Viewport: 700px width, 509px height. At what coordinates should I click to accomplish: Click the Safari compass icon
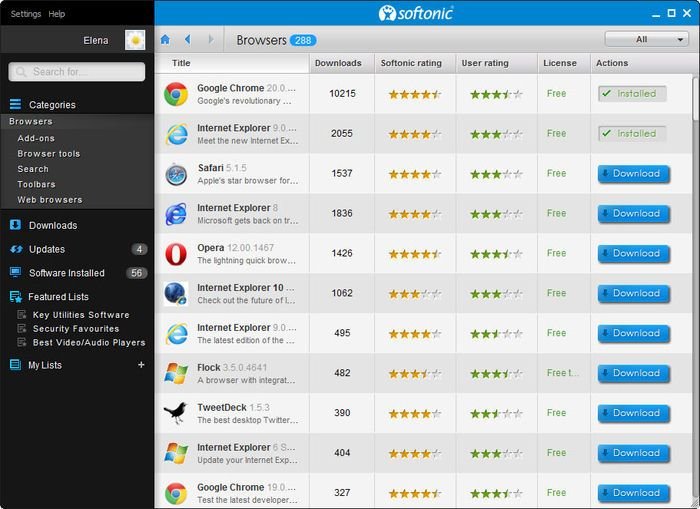pyautogui.click(x=176, y=174)
